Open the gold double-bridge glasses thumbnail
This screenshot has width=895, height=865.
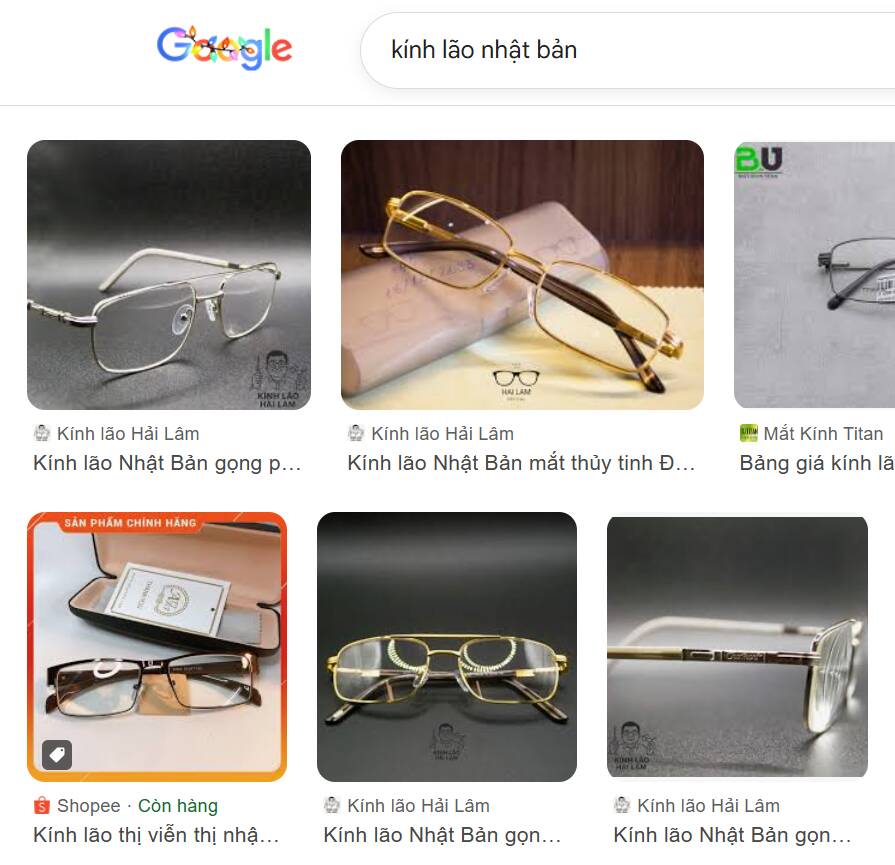(447, 647)
